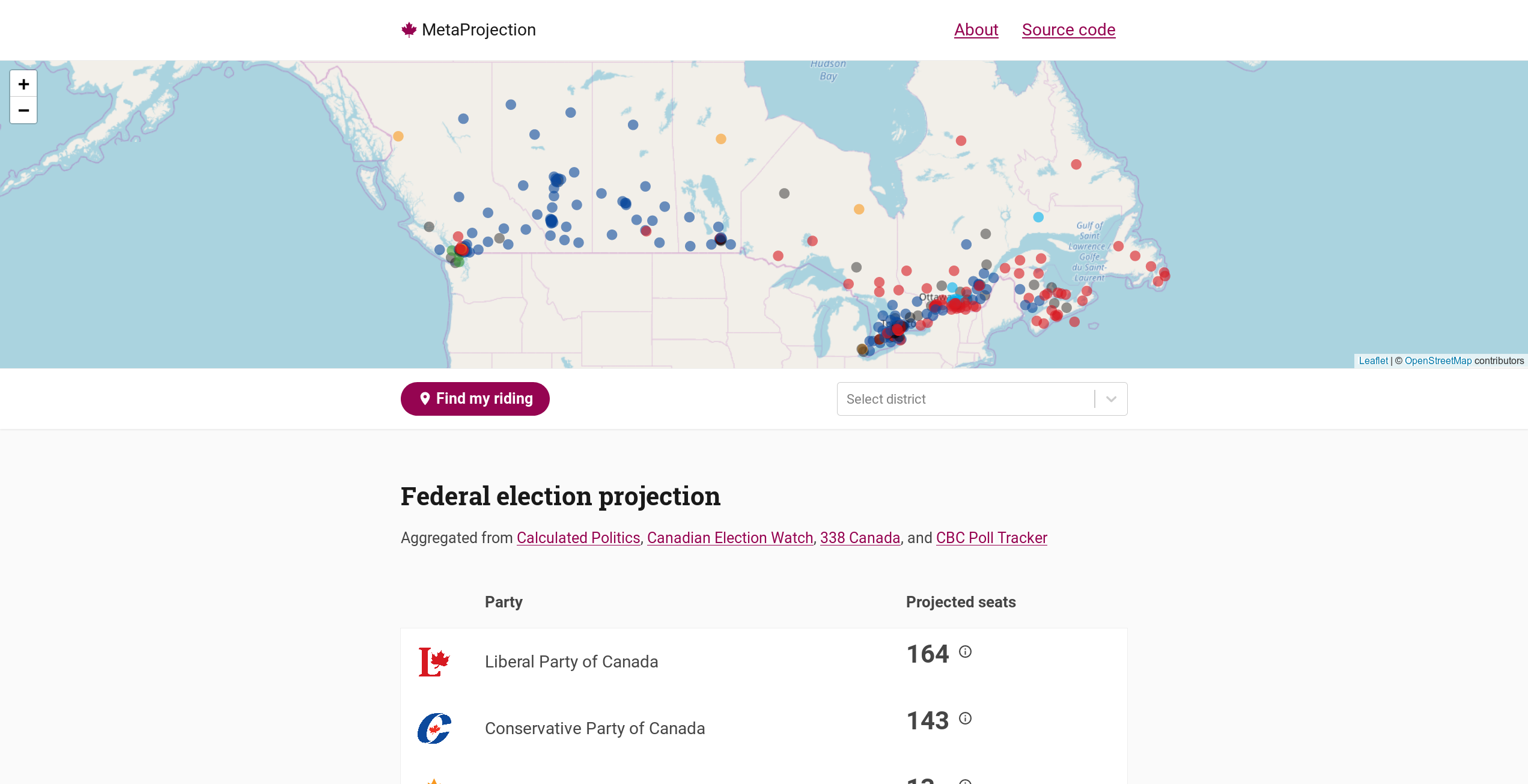Follow the 338 Canada link
Image resolution: width=1528 pixels, height=784 pixels.
pos(859,538)
